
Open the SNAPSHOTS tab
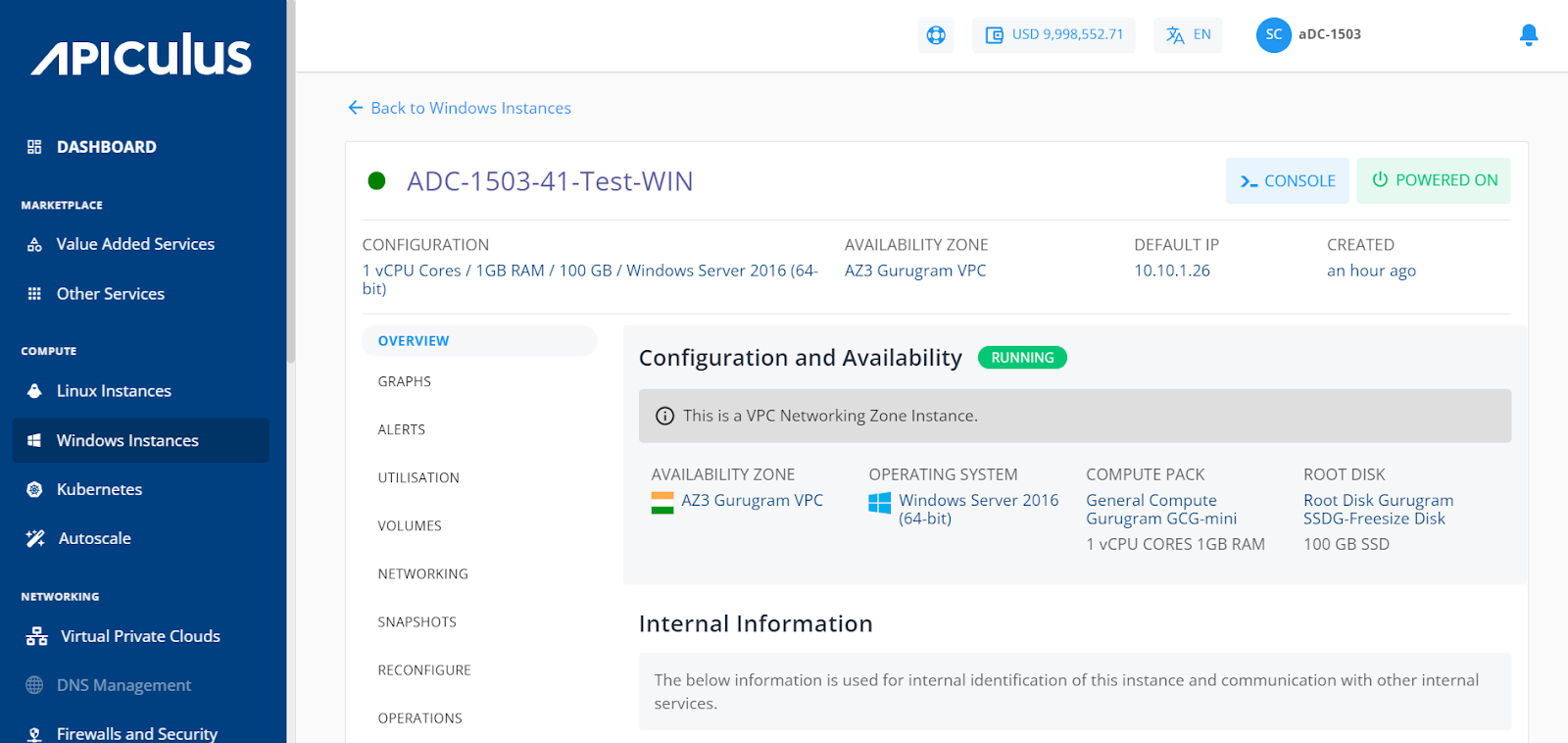(x=416, y=621)
